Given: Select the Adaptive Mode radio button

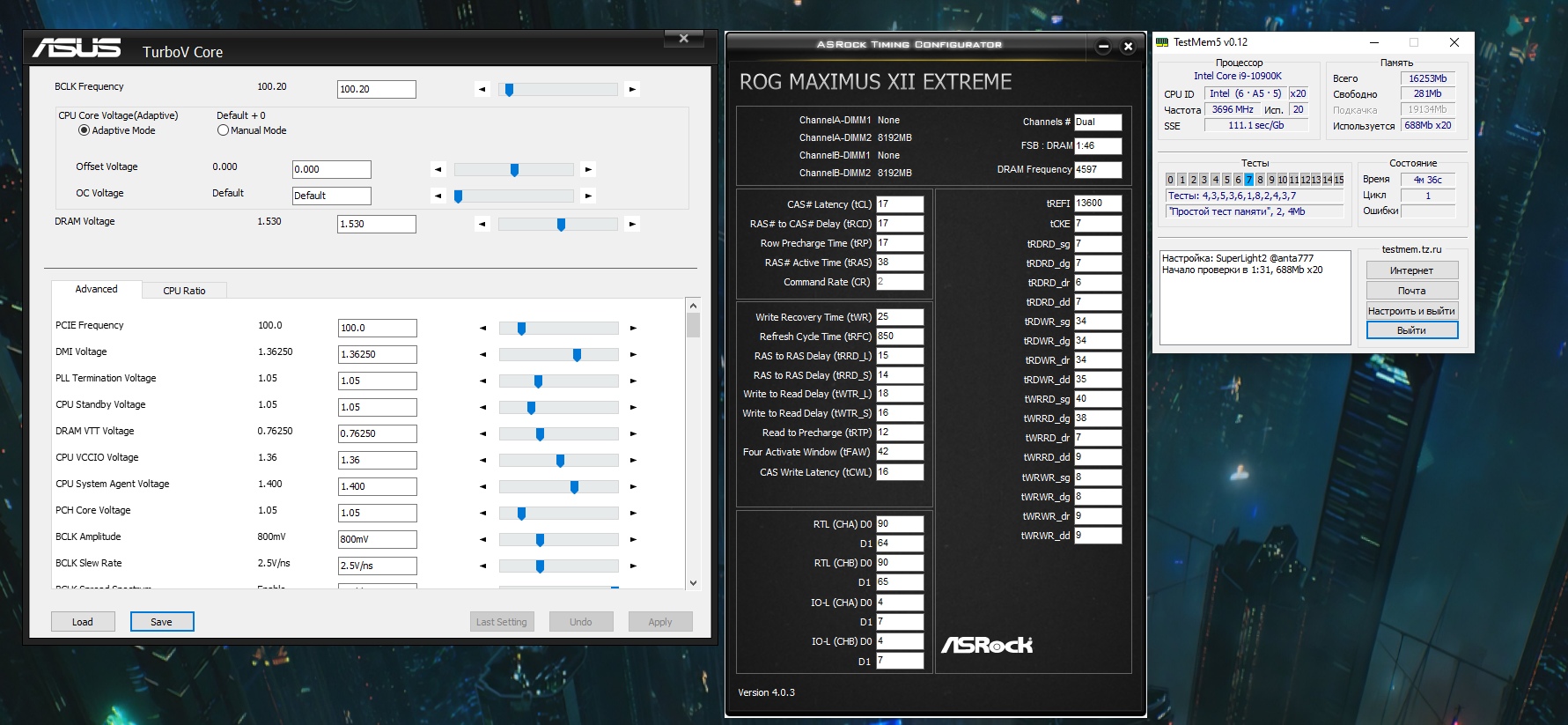Looking at the screenshot, I should 84,130.
